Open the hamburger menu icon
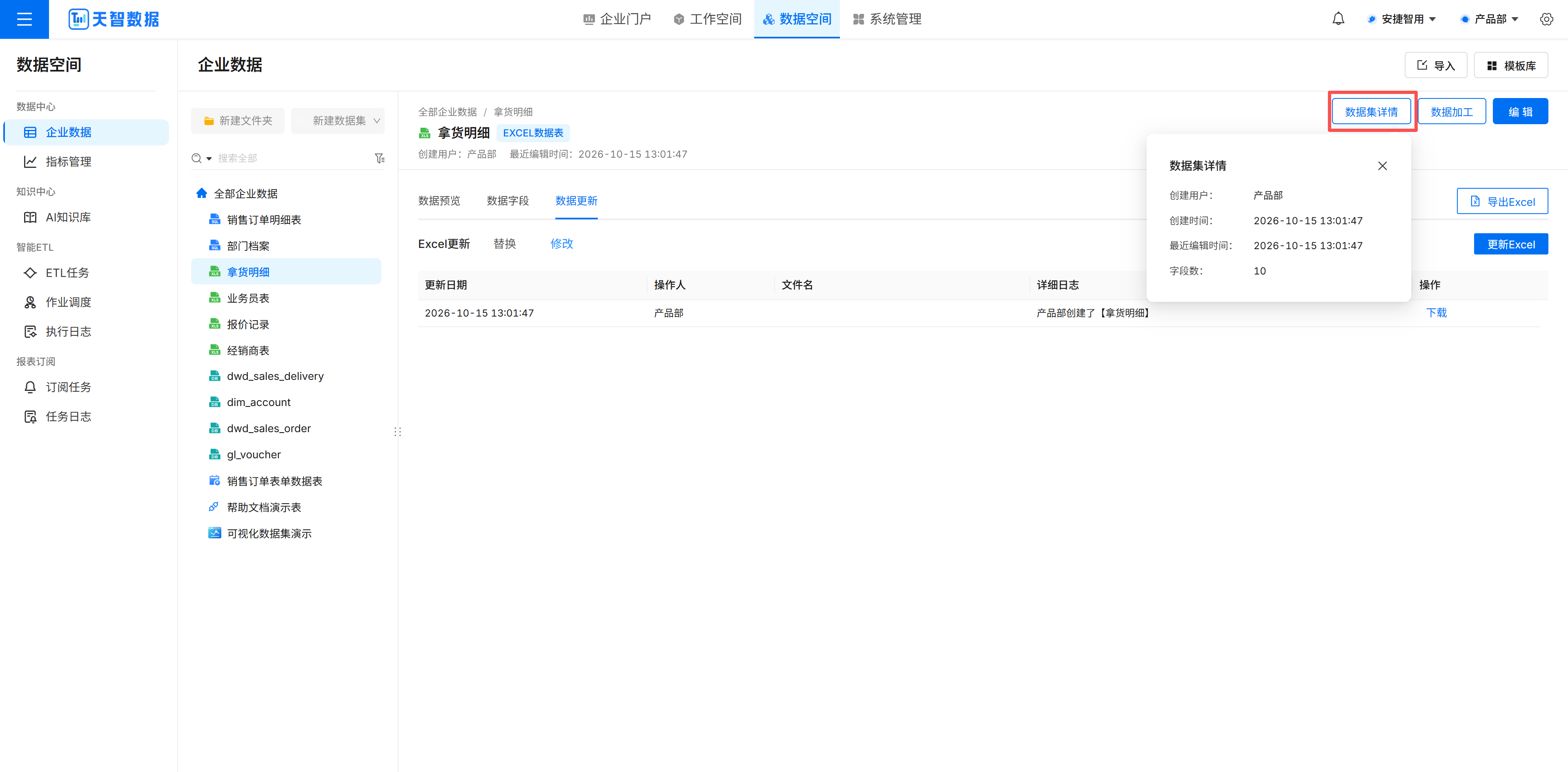This screenshot has height=772, width=1568. [24, 19]
